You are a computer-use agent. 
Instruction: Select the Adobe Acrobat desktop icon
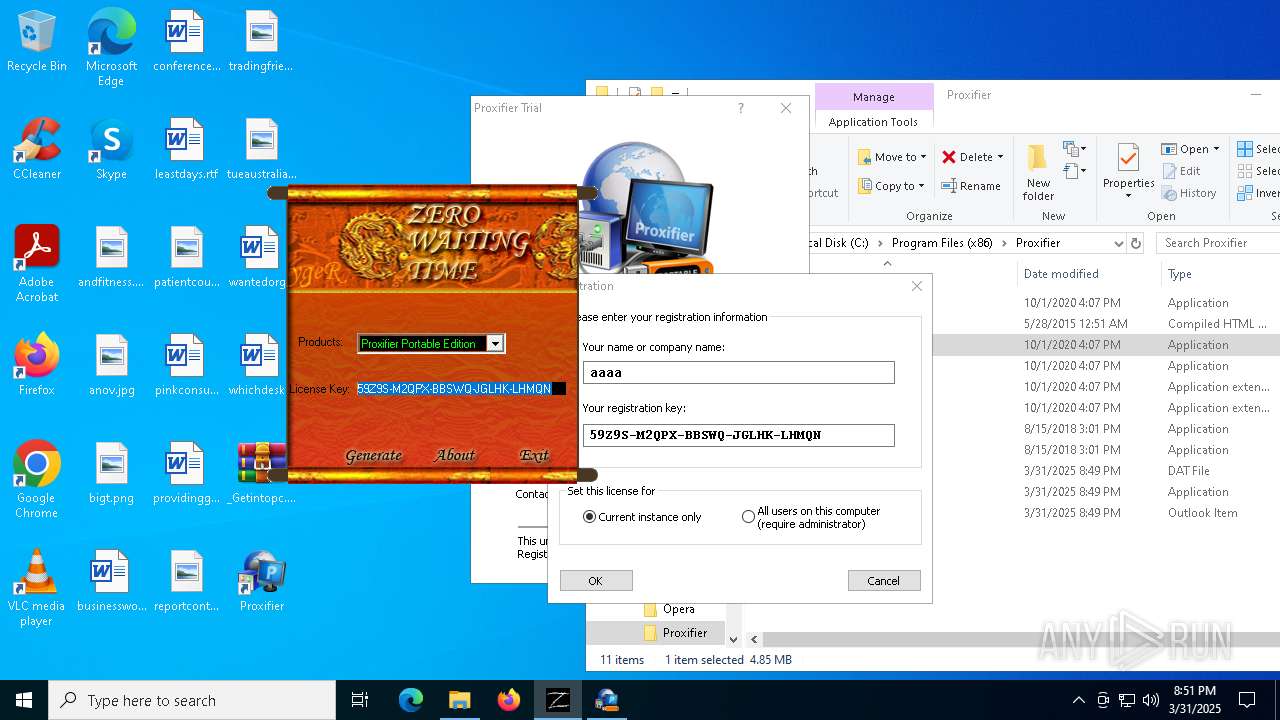37,264
